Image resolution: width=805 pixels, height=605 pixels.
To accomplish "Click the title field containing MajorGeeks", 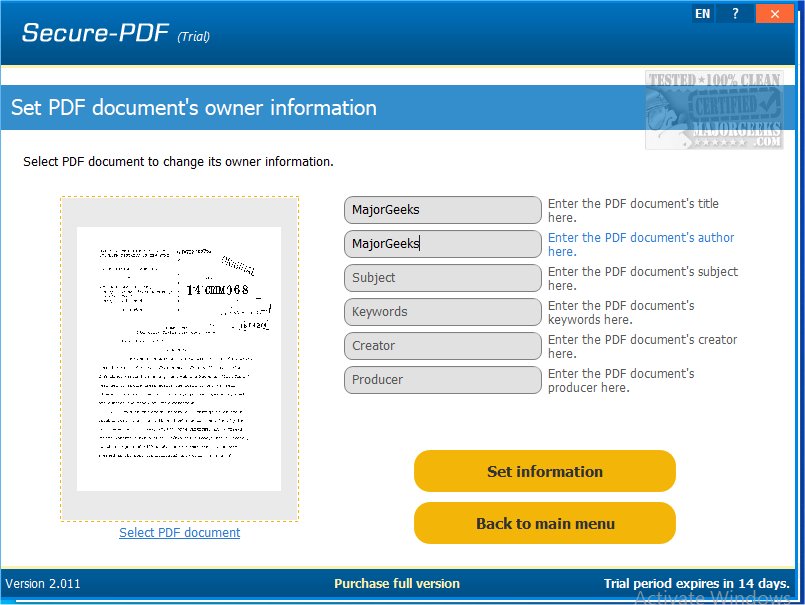I will point(443,210).
